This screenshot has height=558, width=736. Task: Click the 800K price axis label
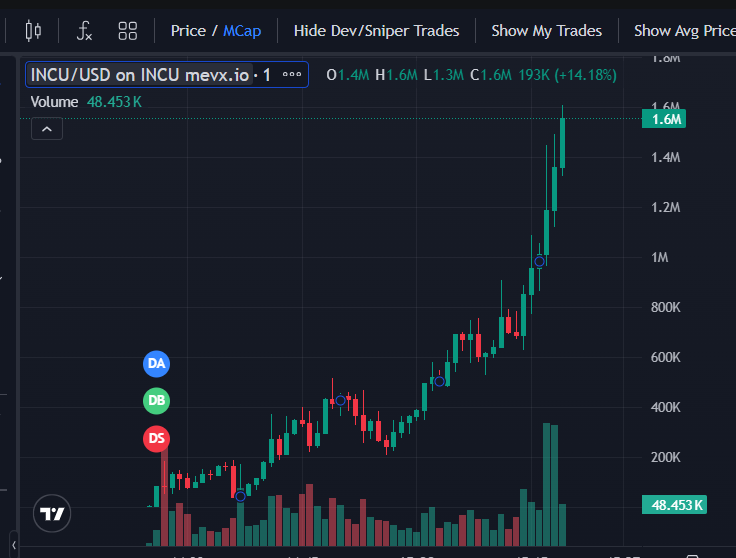point(665,307)
